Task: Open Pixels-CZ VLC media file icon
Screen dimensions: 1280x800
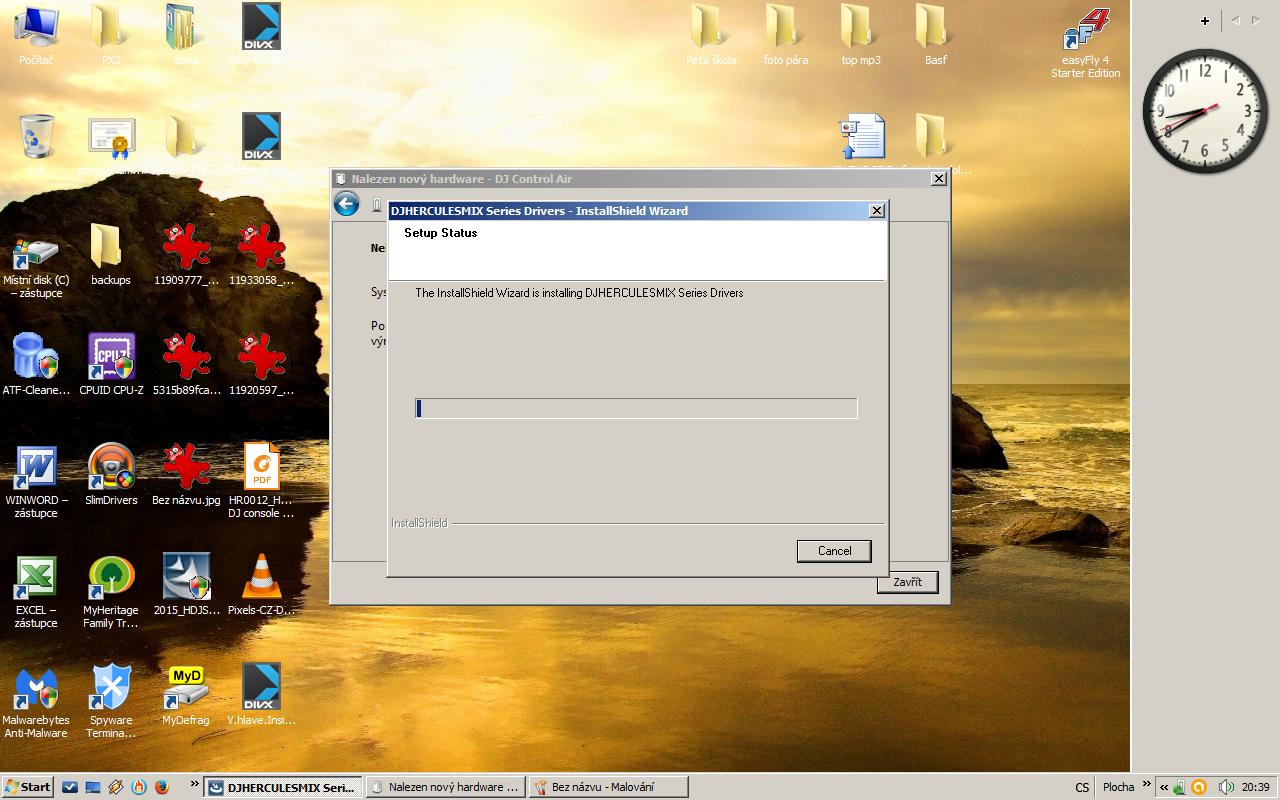Action: click(x=261, y=585)
